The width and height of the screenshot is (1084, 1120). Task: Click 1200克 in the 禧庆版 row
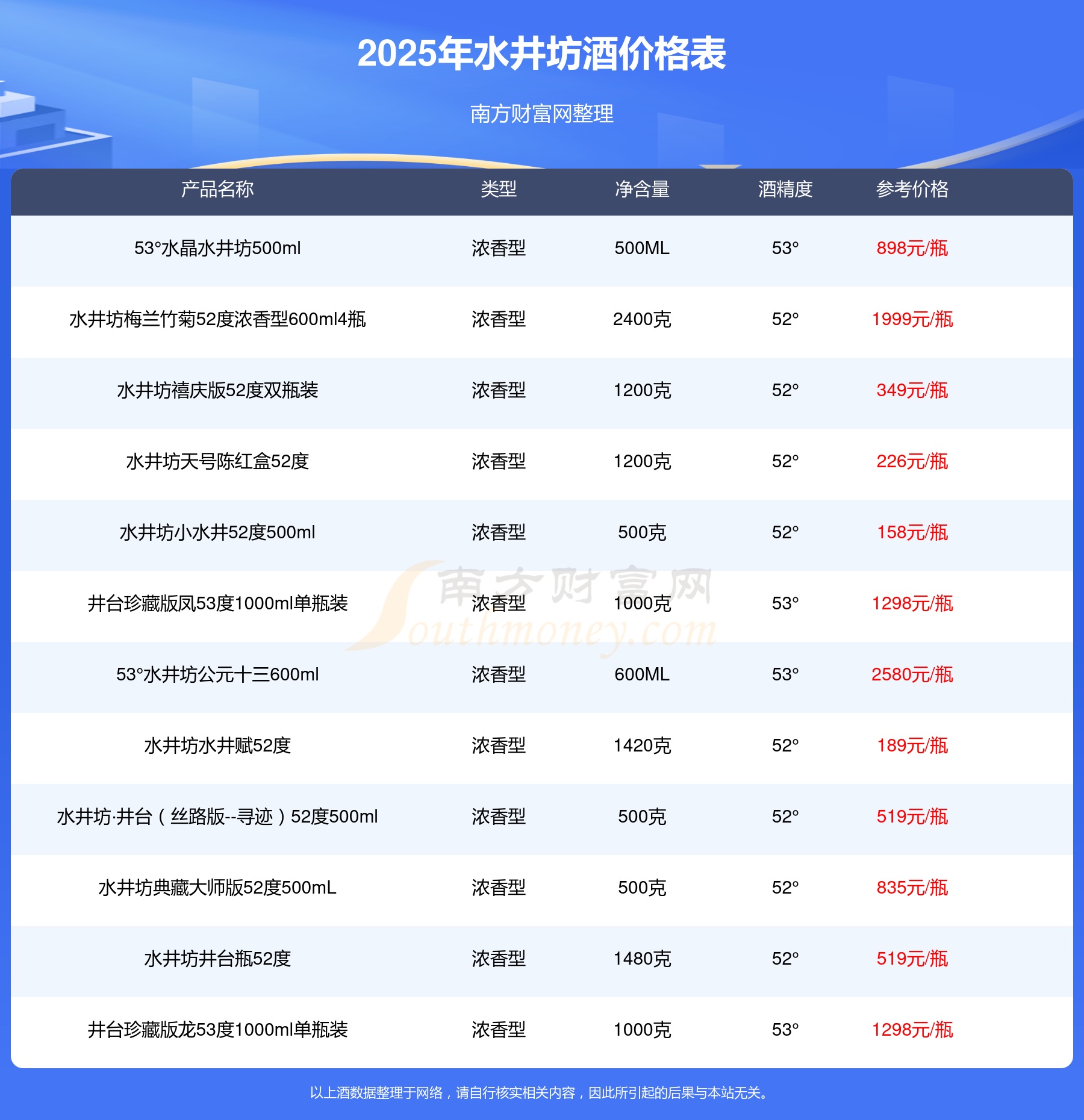642,390
